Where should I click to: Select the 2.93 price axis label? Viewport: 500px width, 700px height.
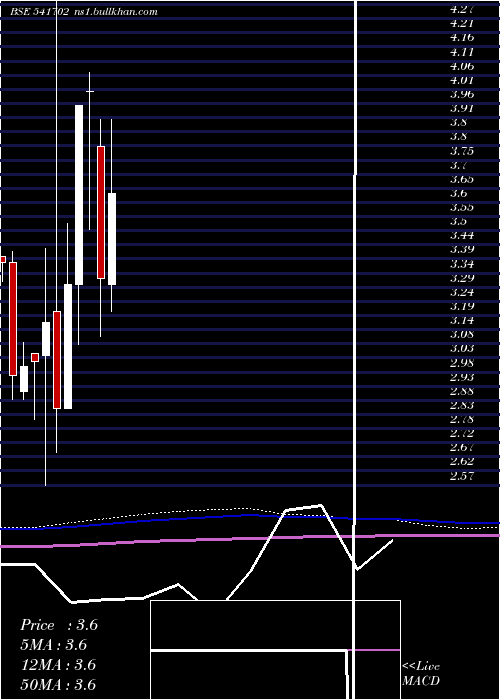click(462, 377)
